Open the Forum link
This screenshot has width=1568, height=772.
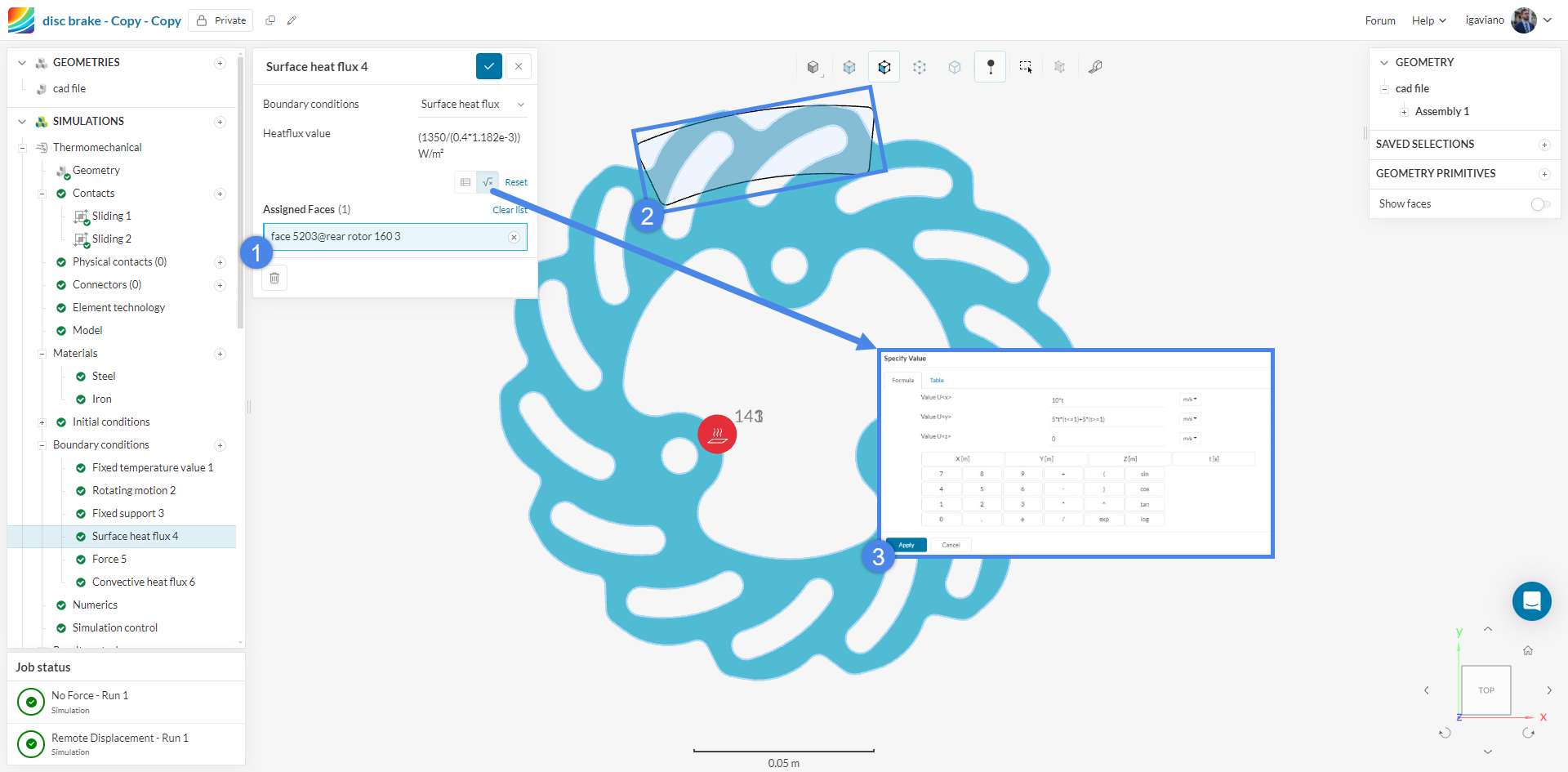[1380, 20]
